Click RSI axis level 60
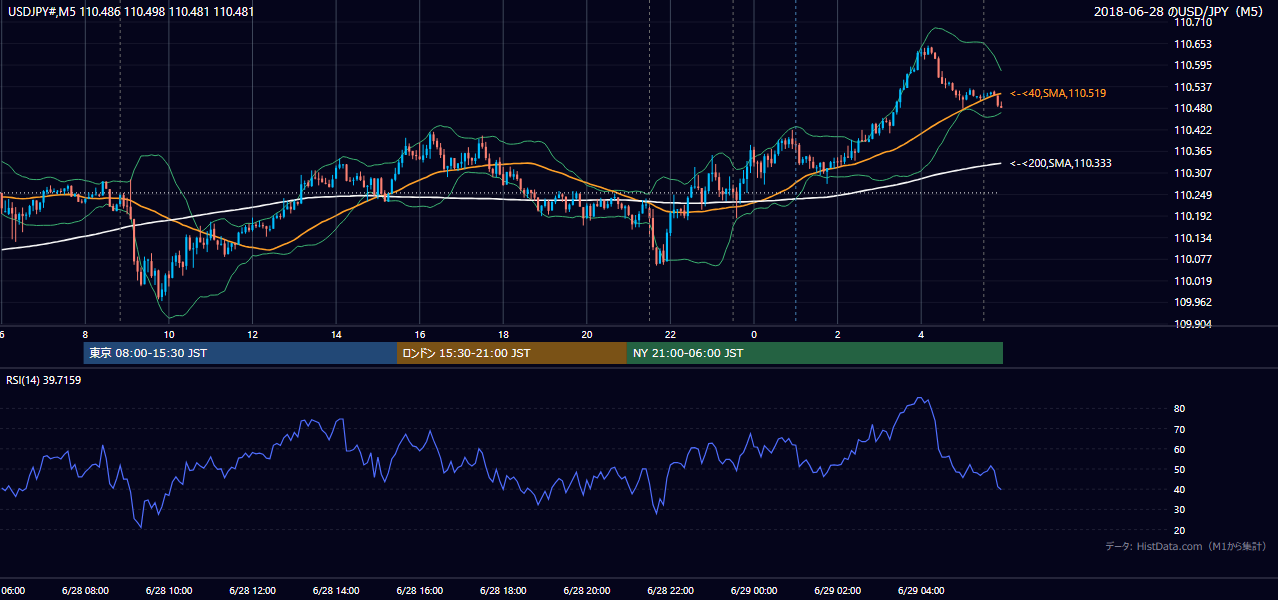Screen dimensions: 1278x600 (x=1179, y=449)
